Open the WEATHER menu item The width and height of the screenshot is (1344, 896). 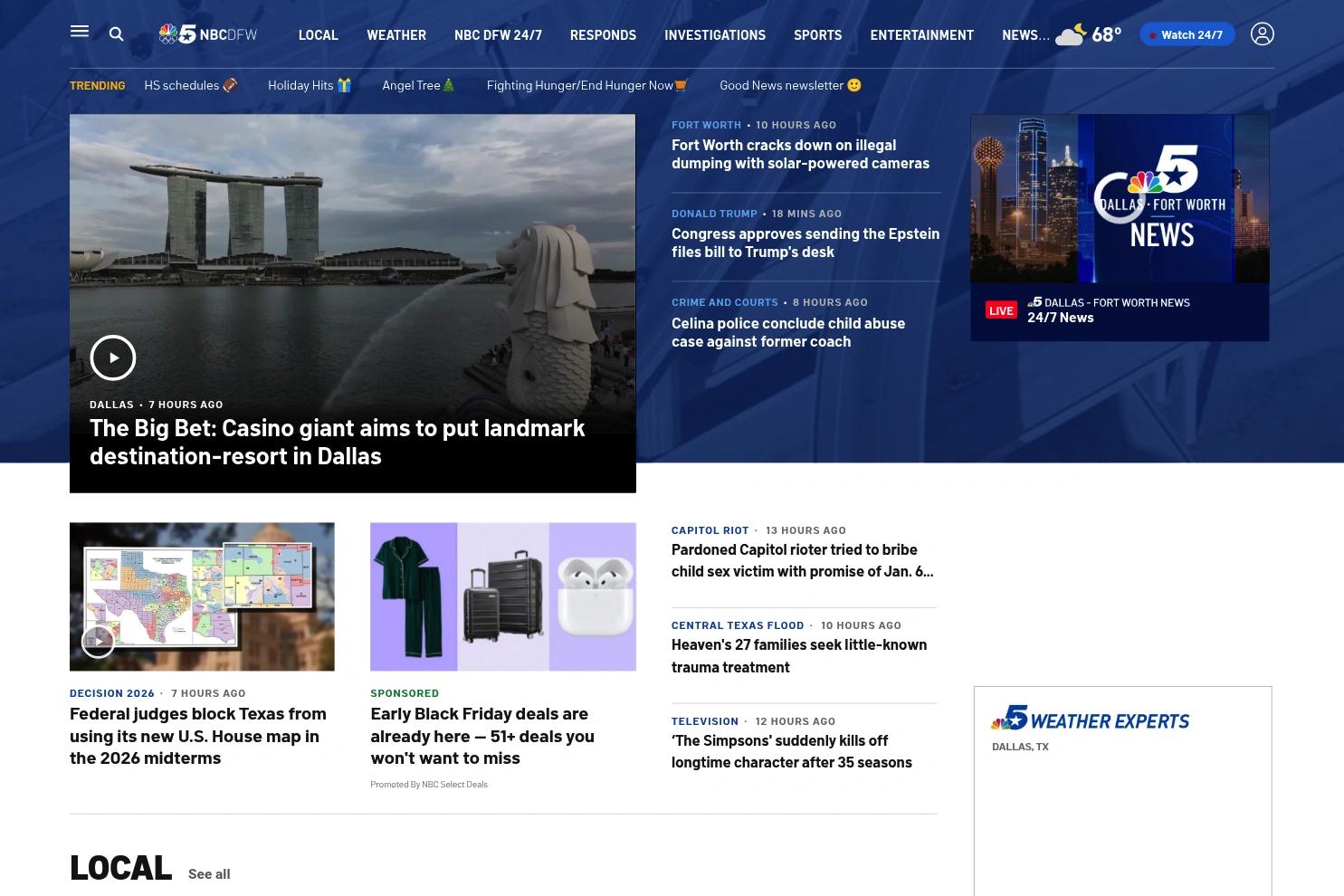click(396, 34)
